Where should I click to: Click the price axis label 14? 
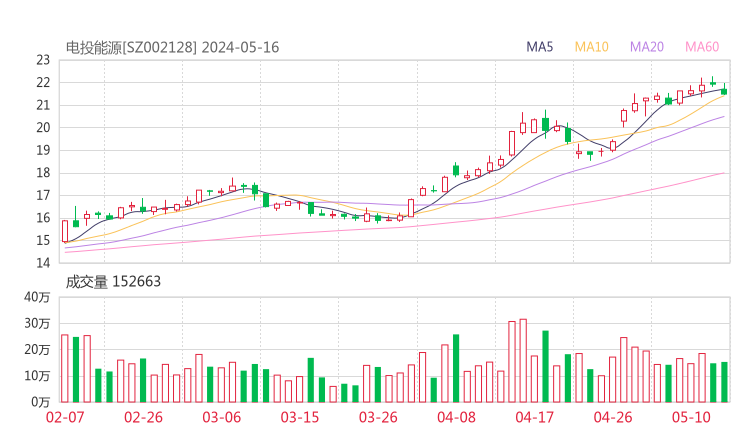click(x=43, y=262)
